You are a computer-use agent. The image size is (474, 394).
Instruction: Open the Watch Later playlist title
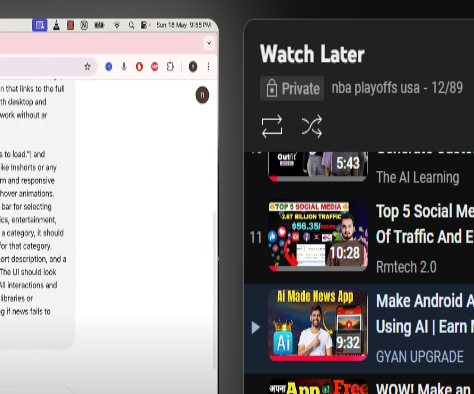tap(312, 54)
